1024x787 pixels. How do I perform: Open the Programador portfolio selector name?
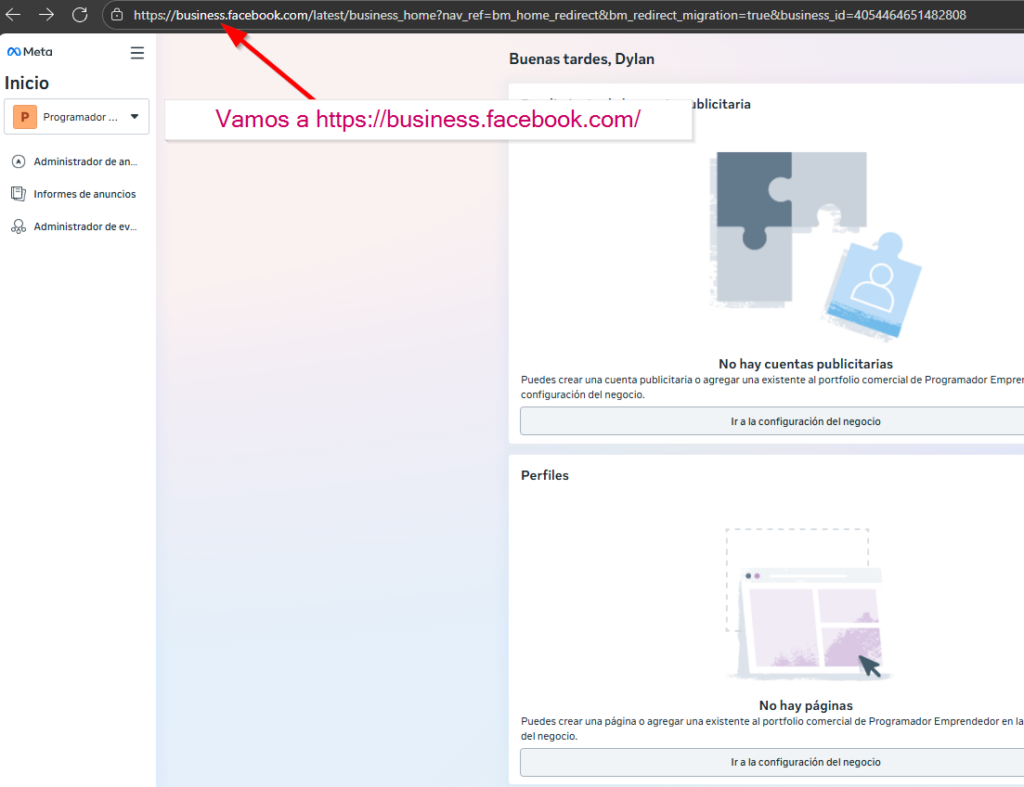point(80,117)
